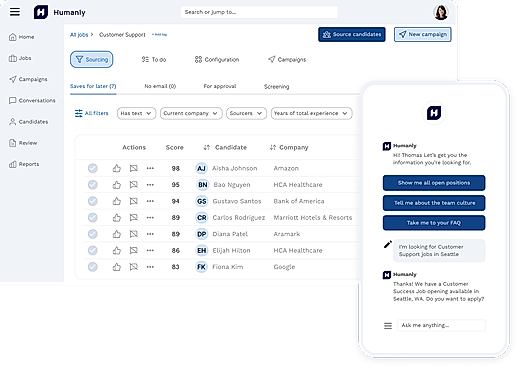Thumbs up Aisha Johnson
518x368 pixels.
pos(117,168)
